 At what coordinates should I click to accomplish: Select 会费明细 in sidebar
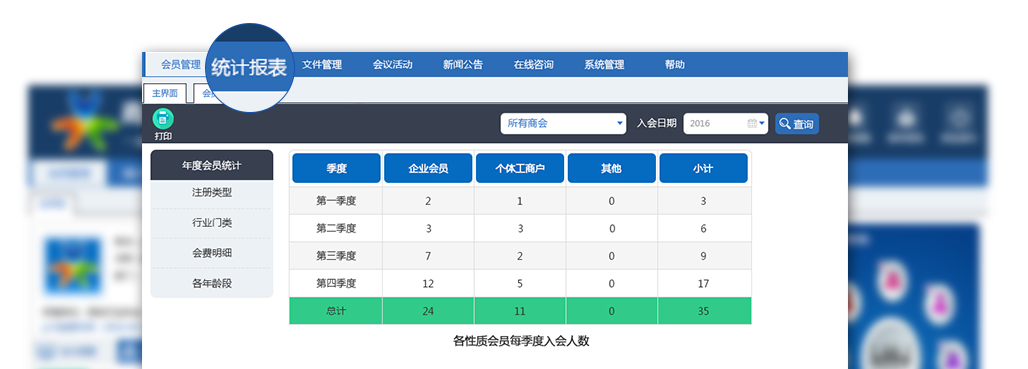click(212, 253)
